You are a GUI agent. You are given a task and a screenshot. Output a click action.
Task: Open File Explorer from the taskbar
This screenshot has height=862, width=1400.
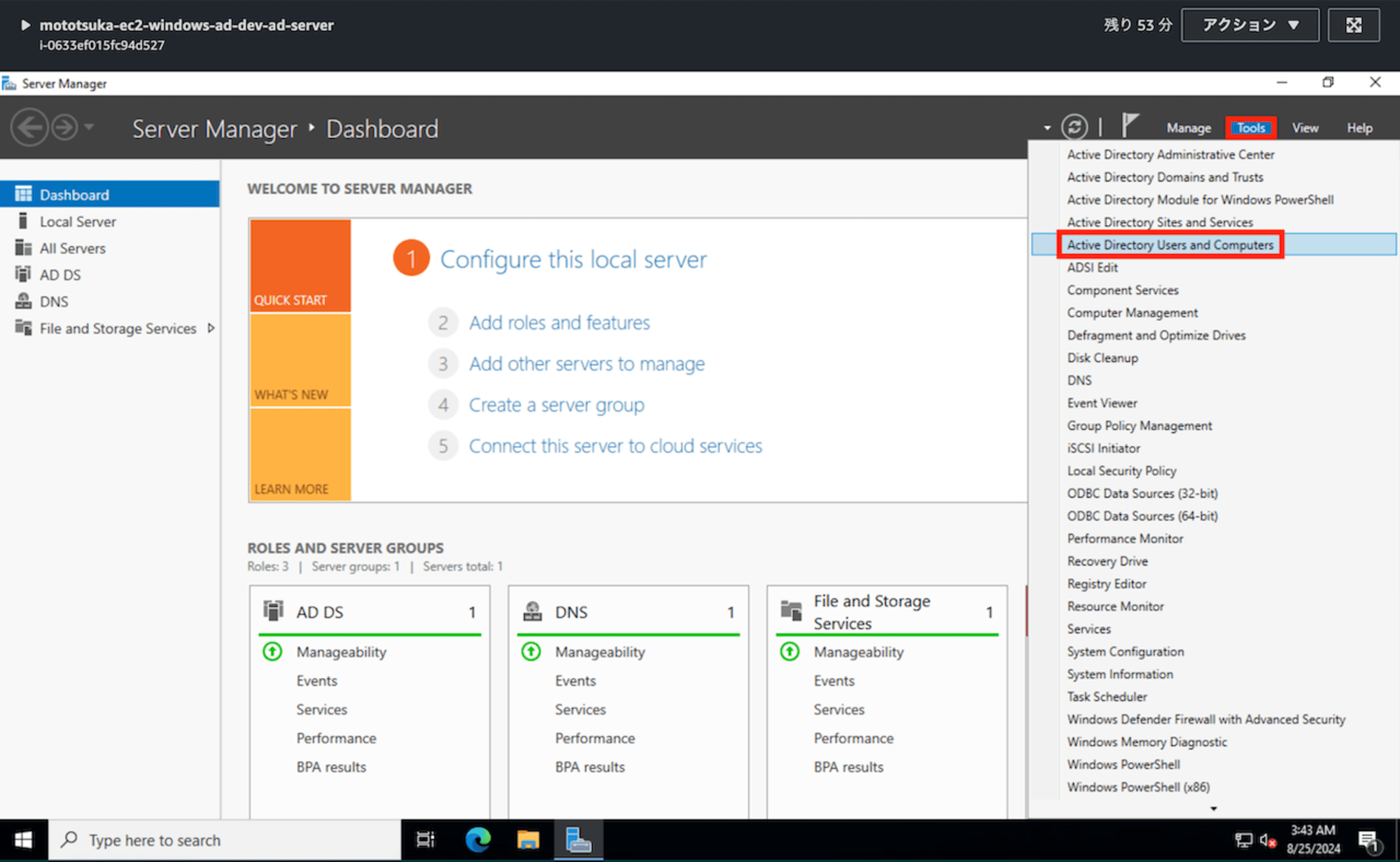[x=528, y=840]
